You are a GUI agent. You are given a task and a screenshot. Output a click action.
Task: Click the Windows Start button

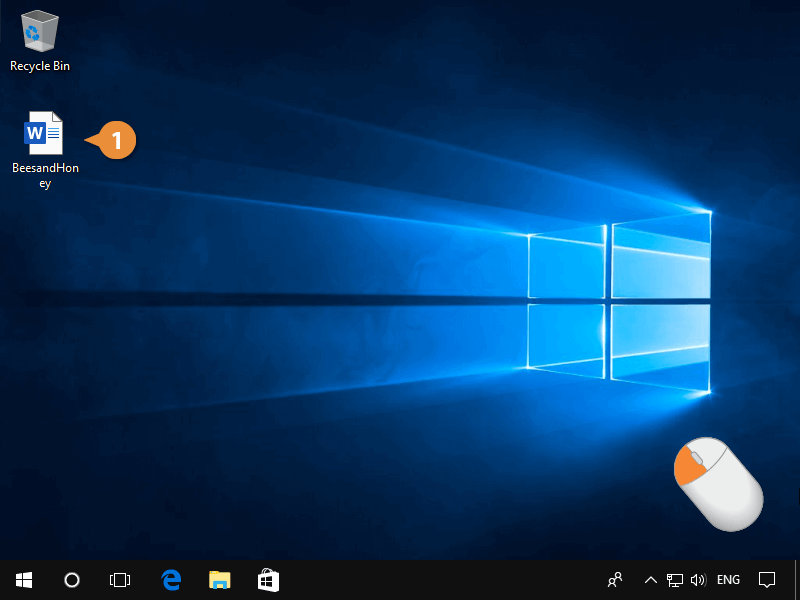[24, 580]
